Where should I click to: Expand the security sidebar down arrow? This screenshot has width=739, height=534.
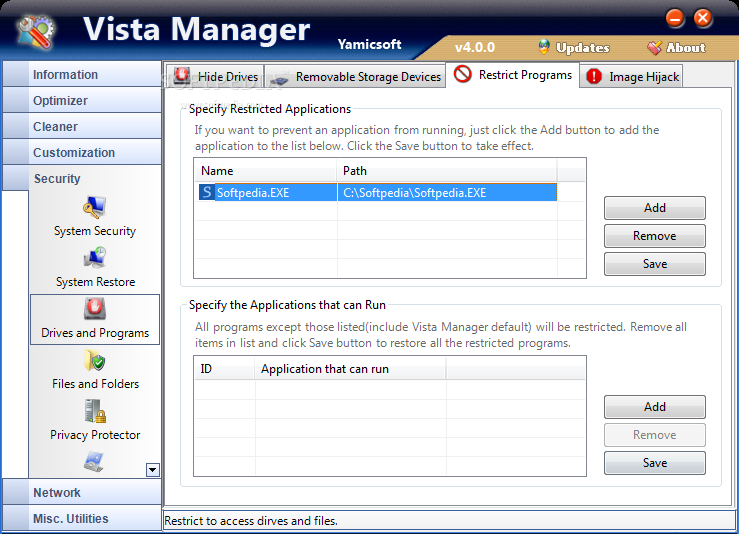(153, 470)
